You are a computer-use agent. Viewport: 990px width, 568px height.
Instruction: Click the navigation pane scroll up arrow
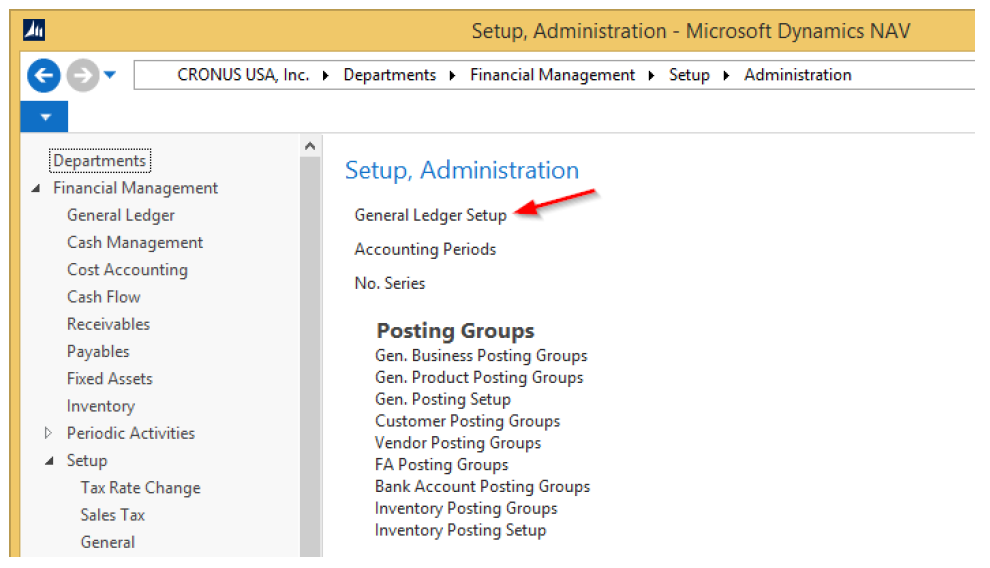click(310, 146)
